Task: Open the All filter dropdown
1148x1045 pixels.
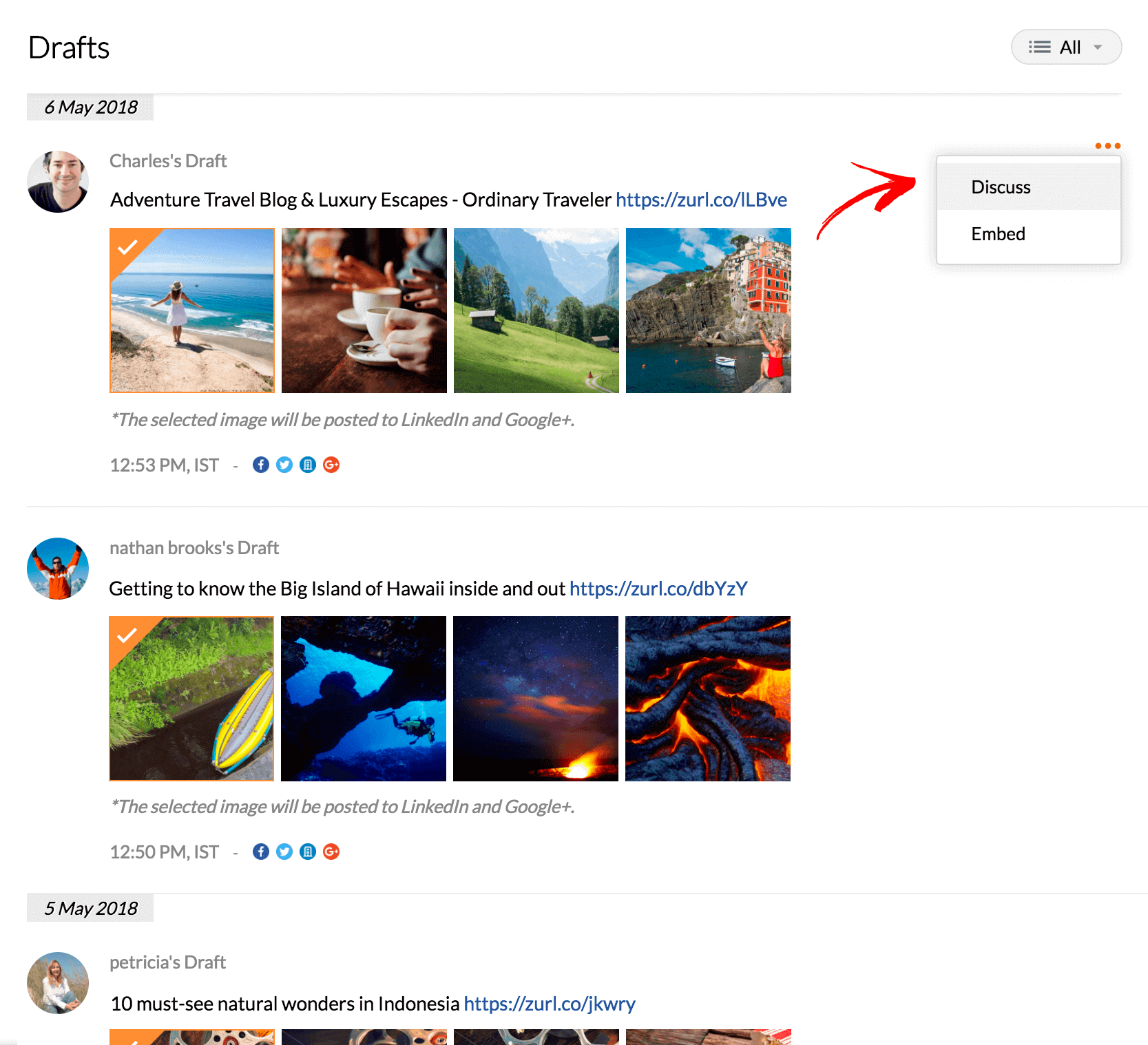Action: [x=1066, y=47]
